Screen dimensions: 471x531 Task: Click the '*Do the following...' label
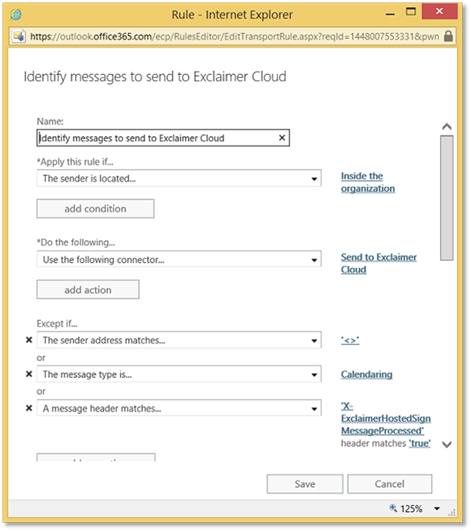[76, 242]
